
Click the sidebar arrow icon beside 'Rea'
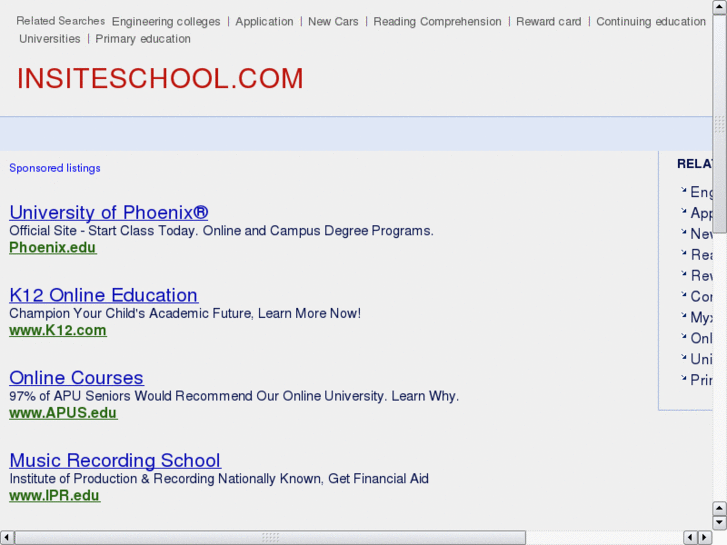(683, 252)
